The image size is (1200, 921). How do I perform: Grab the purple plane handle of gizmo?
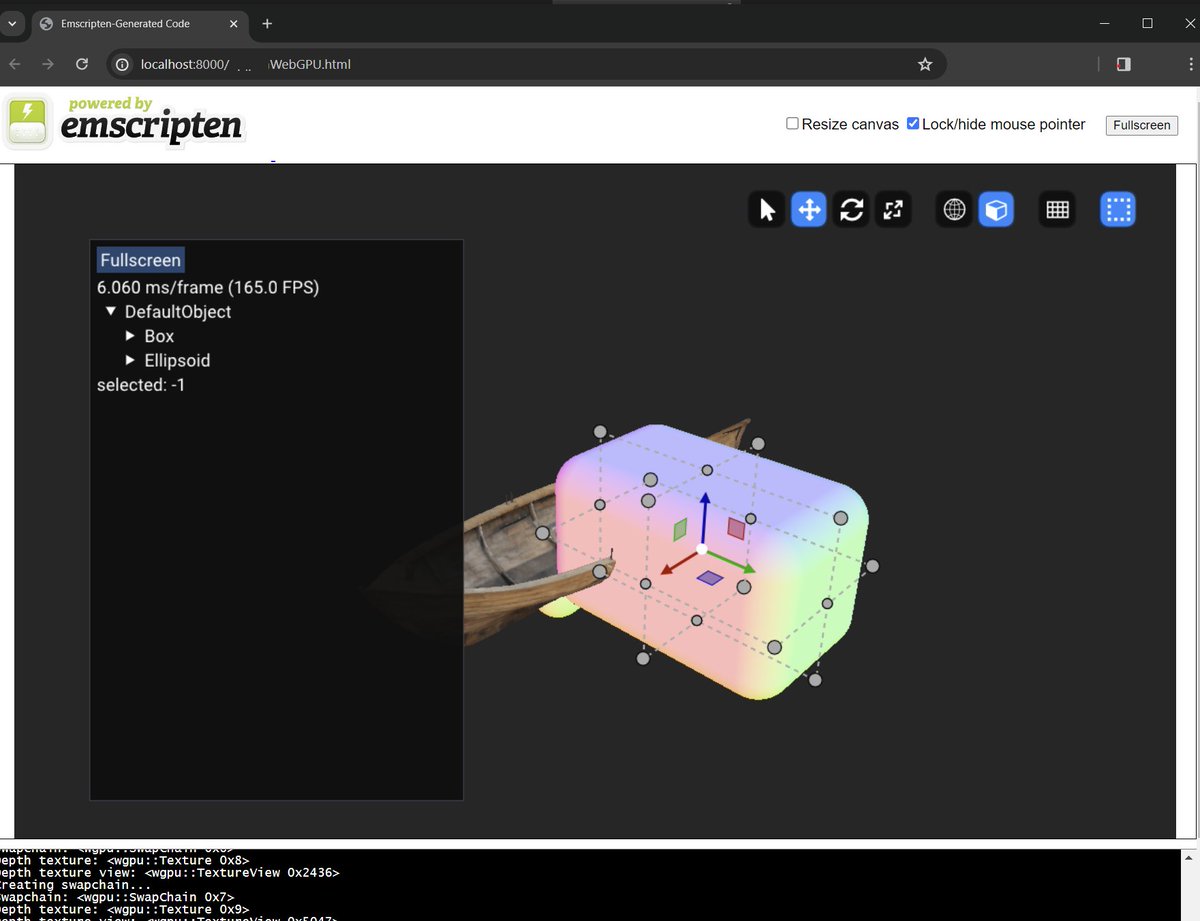tap(710, 578)
